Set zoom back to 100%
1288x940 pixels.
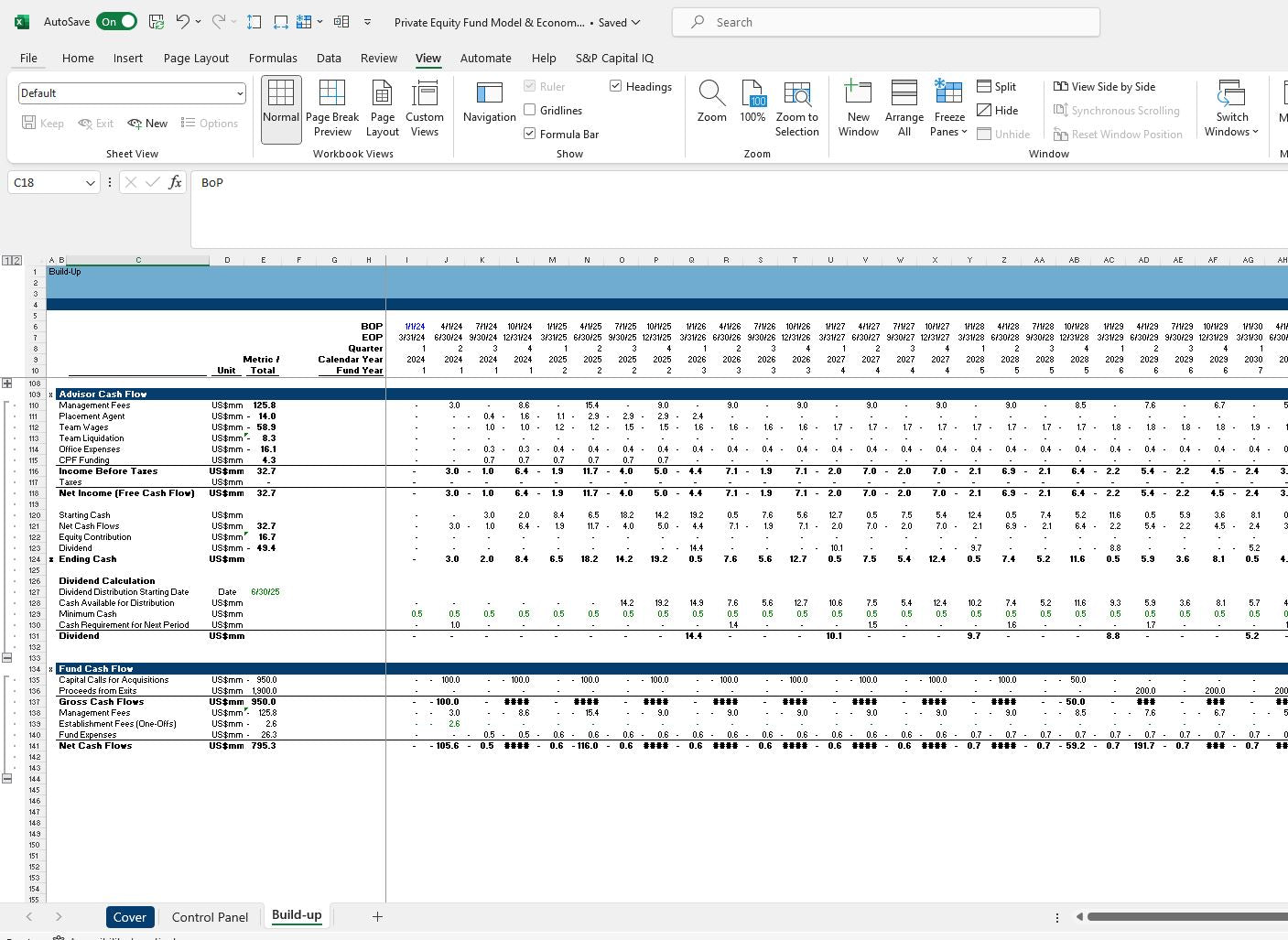click(752, 107)
